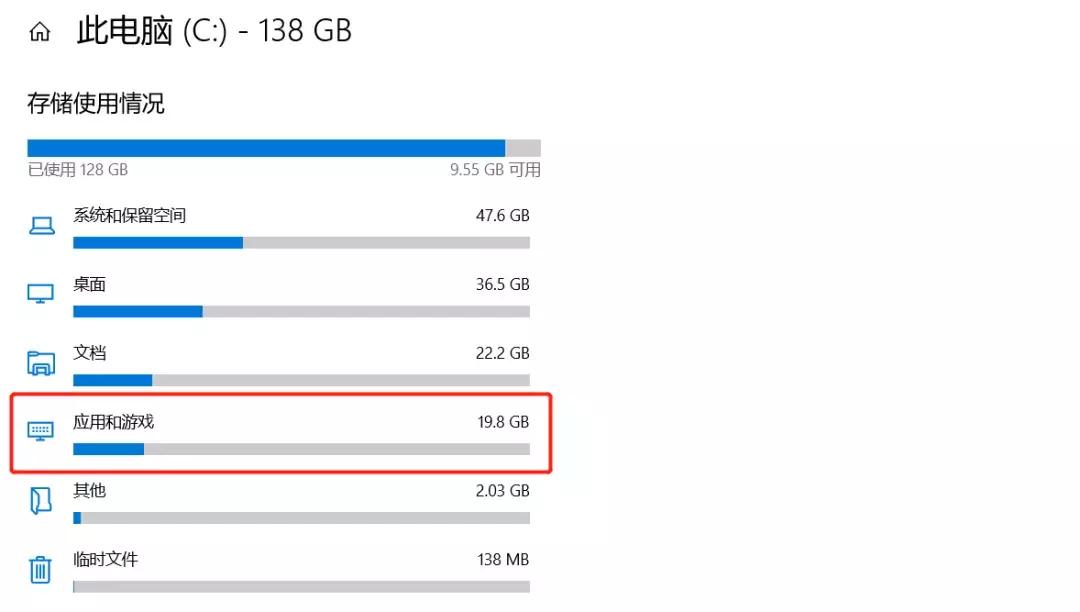Viewport: 1080px width, 612px height.
Task: Click the trash bin icon for 临时文件
Action: 41,569
